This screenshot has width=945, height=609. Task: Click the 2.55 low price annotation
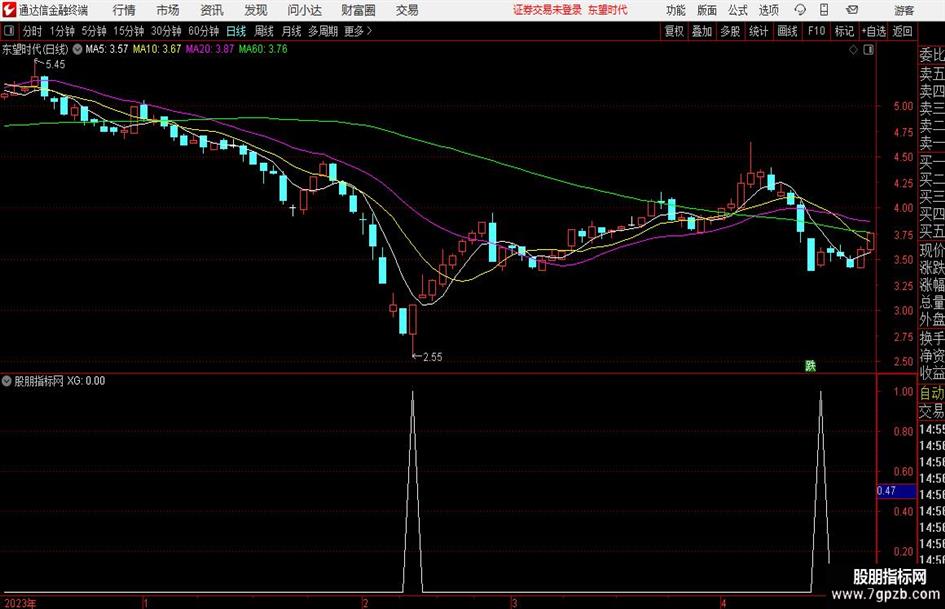pos(432,357)
